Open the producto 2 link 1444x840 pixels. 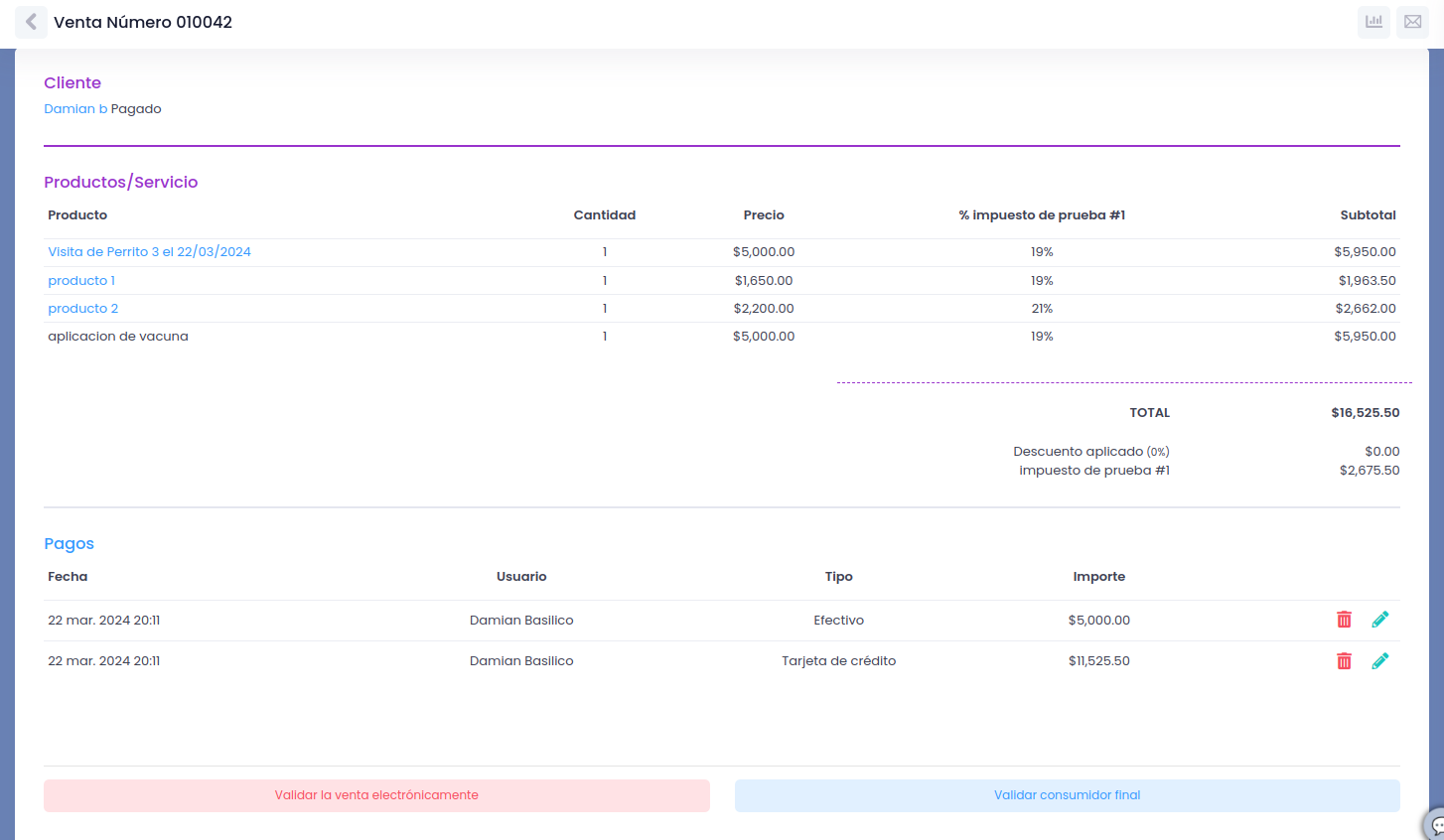click(83, 309)
